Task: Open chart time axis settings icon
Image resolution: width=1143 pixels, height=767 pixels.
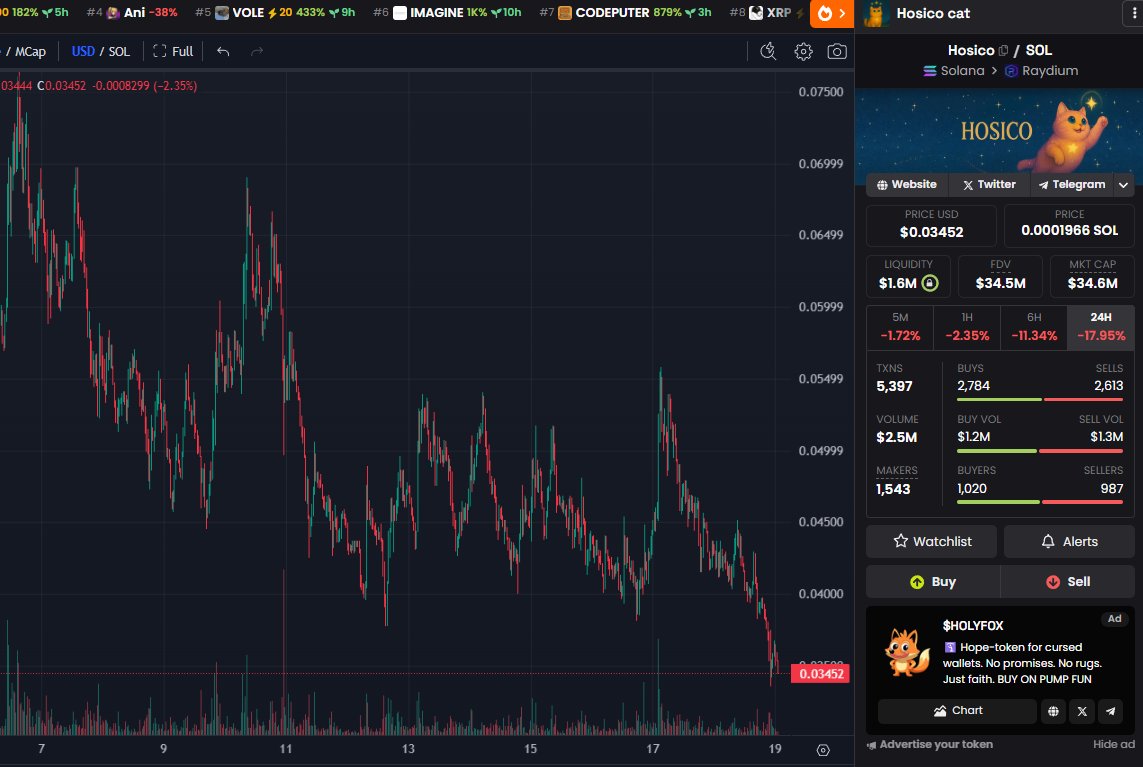Action: pos(823,750)
